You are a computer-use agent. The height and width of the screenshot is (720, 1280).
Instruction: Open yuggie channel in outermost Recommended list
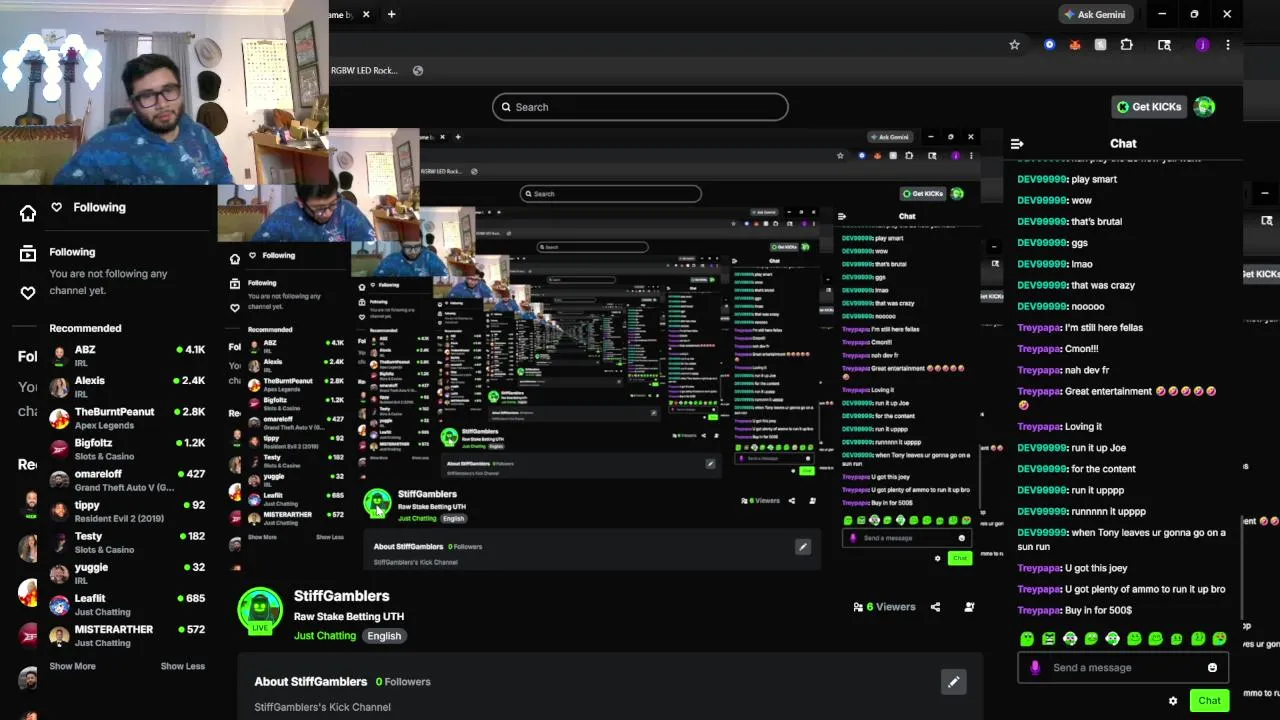tap(127, 573)
